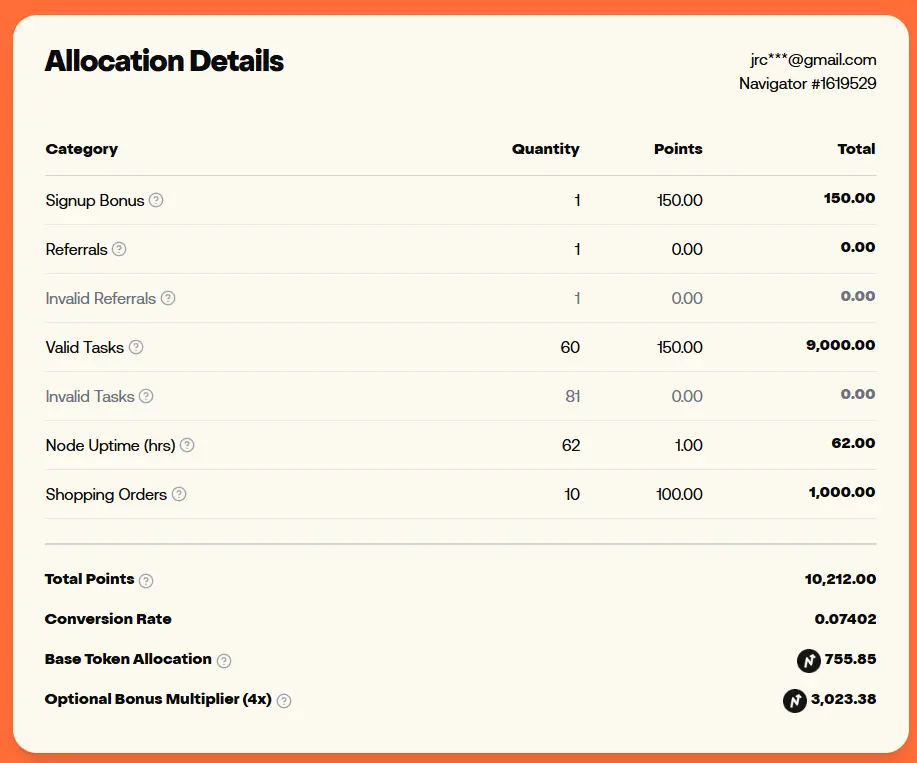Viewport: 917px width, 763px height.
Task: Click the Navigator #1619529 label
Action: point(808,84)
